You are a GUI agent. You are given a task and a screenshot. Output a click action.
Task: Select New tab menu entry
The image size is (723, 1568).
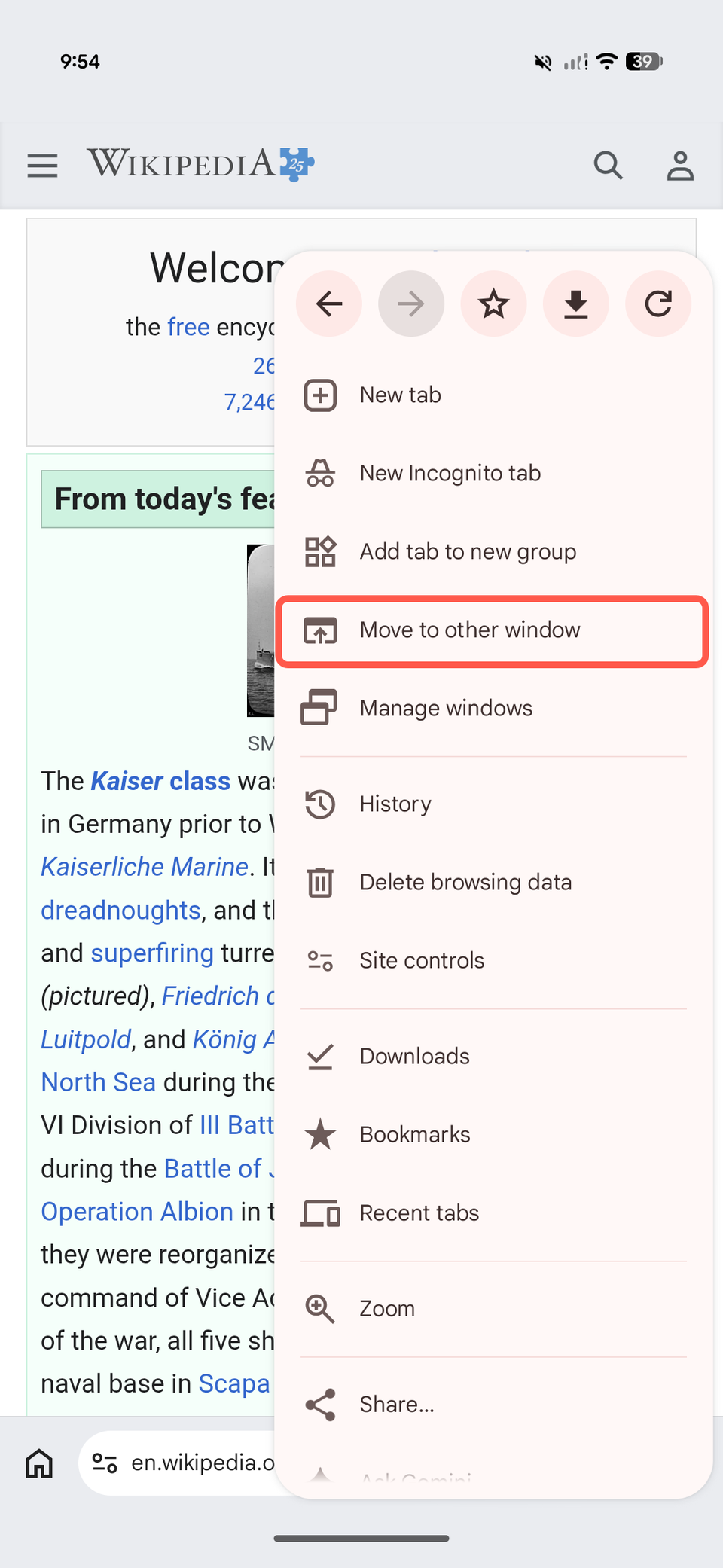(493, 395)
